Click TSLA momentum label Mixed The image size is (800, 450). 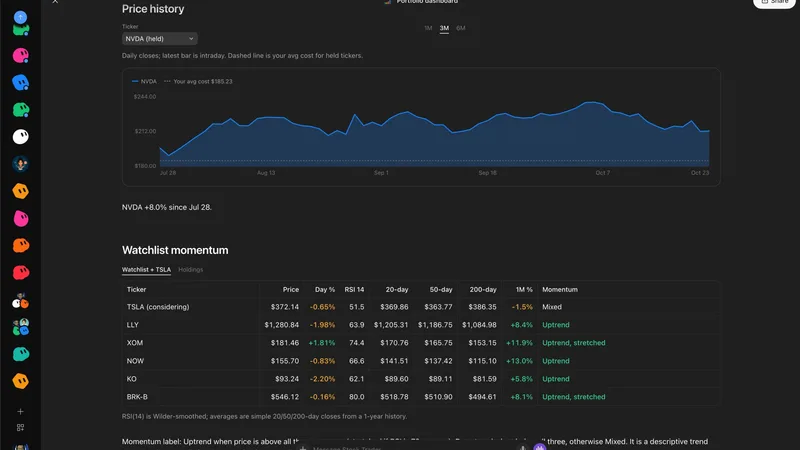click(x=552, y=307)
